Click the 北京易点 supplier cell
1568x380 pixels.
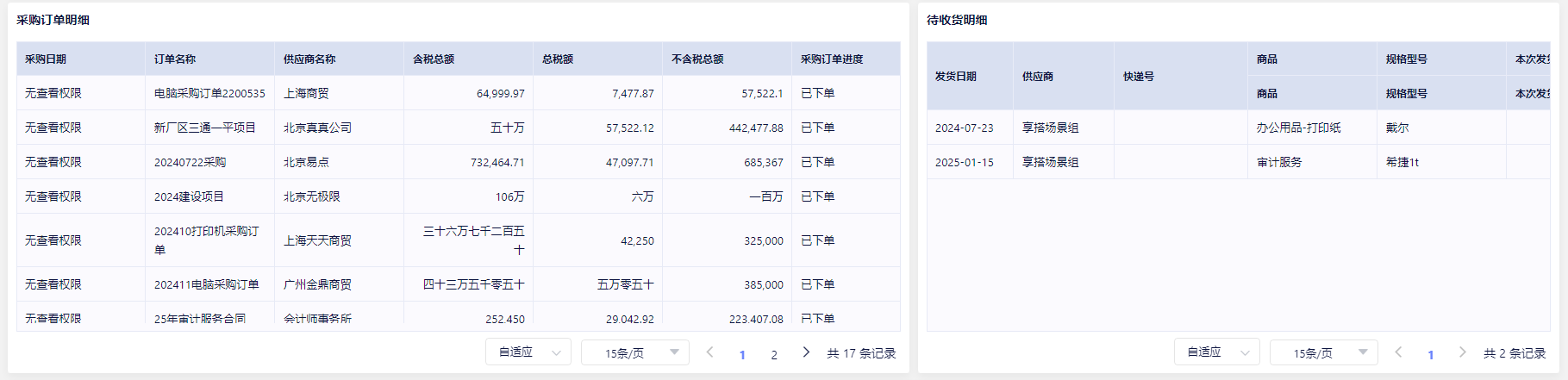306,162
